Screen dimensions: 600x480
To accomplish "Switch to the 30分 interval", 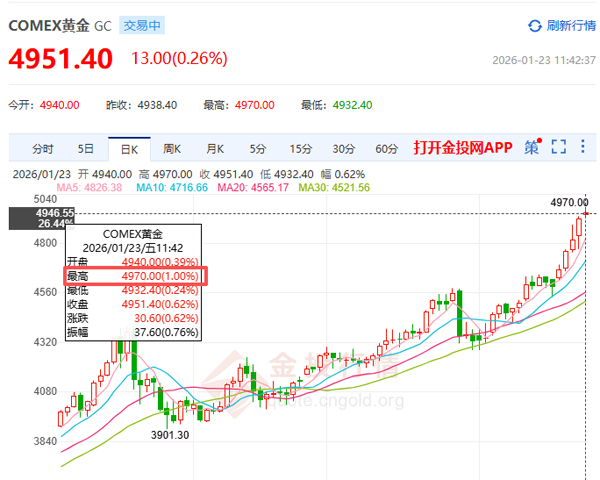I will click(x=344, y=149).
